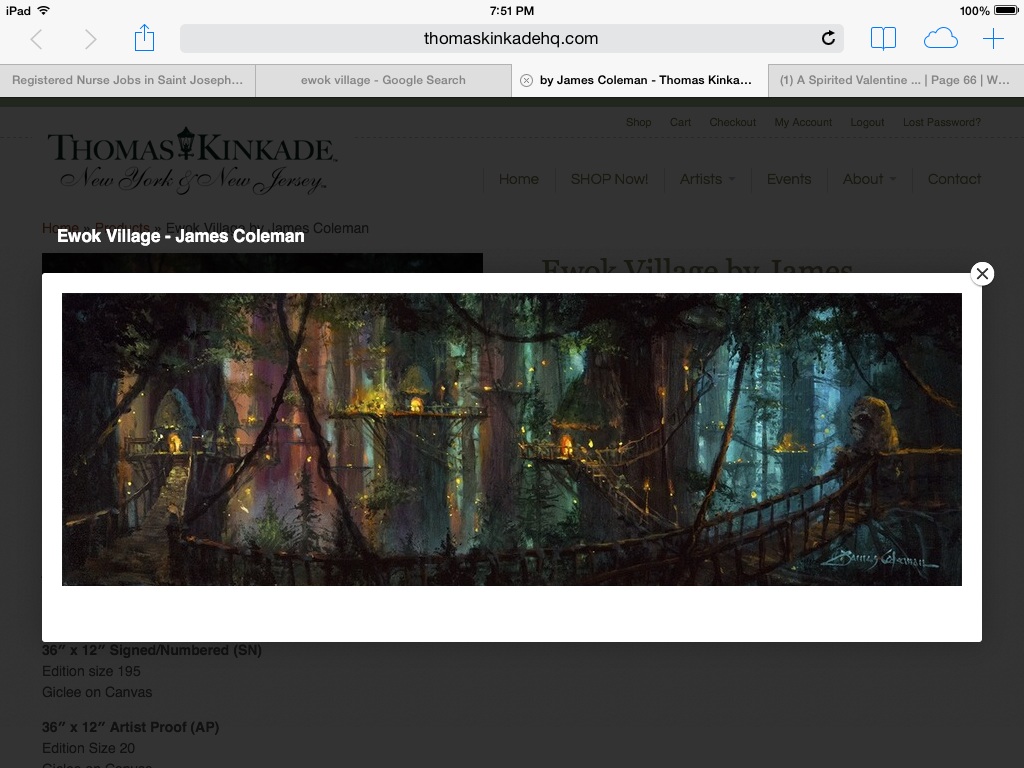This screenshot has height=768, width=1024.
Task: Tap the Safari back arrow
Action: tap(37, 39)
